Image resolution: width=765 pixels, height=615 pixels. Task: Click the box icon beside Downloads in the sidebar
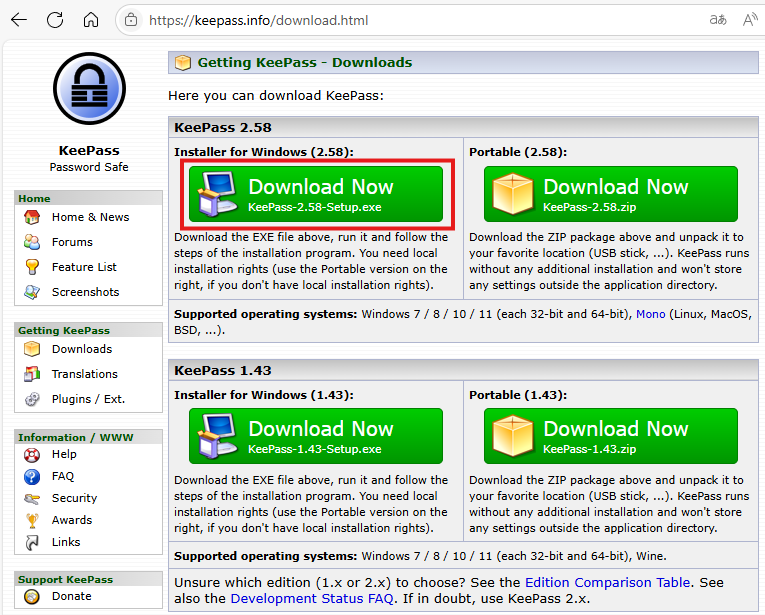32,349
